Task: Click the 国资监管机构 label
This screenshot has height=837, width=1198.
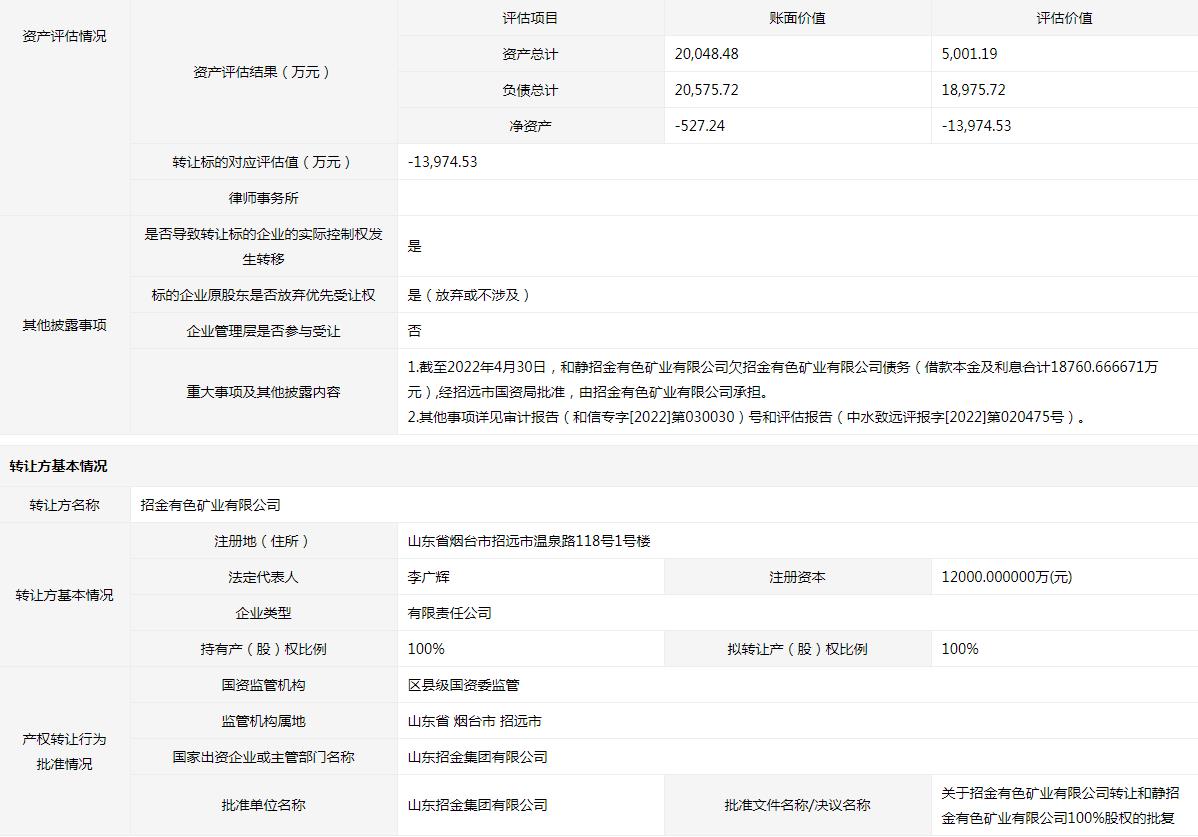Action: pyautogui.click(x=263, y=685)
